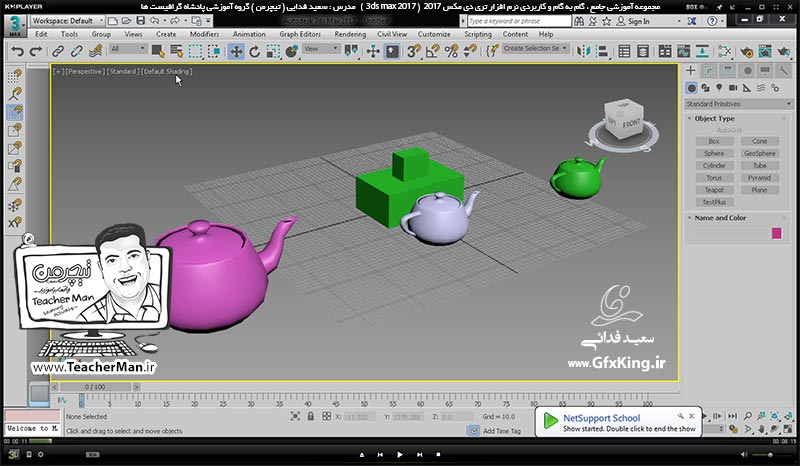
Task: Click the Bind to Space Warp icon
Action: [x=95, y=51]
